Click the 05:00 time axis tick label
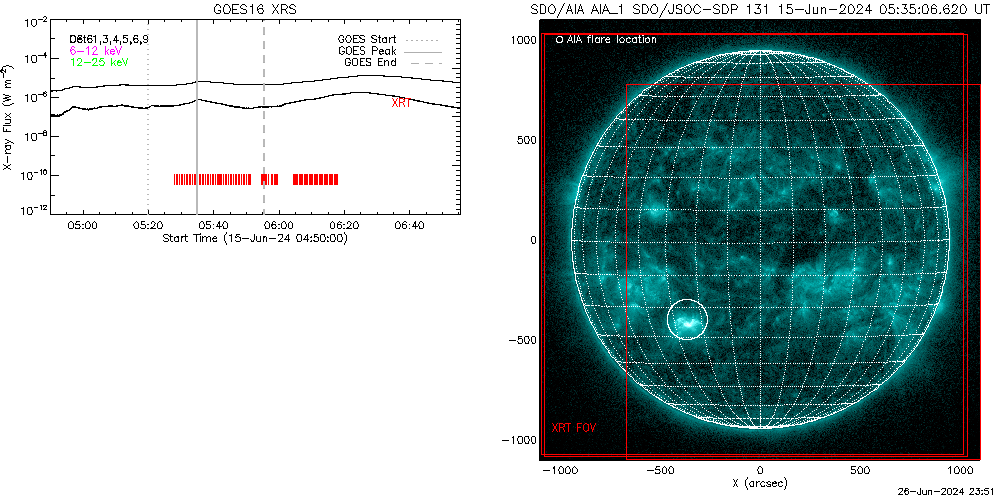This screenshot has height=500, width=1000. pyautogui.click(x=83, y=225)
